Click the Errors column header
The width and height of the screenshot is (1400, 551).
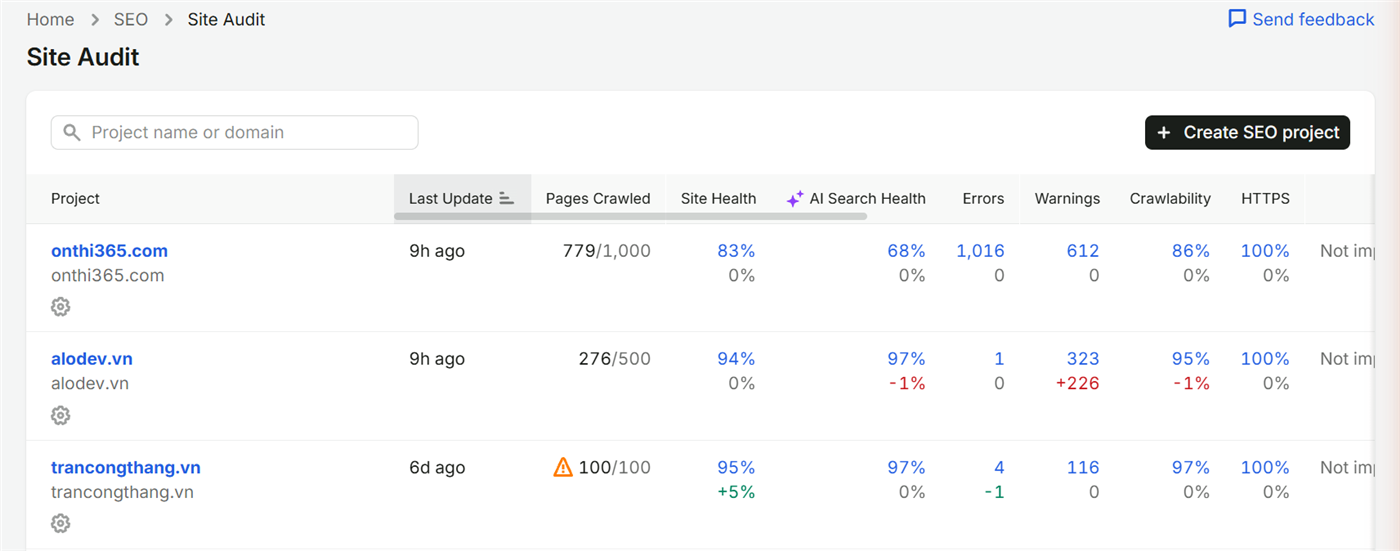(983, 198)
